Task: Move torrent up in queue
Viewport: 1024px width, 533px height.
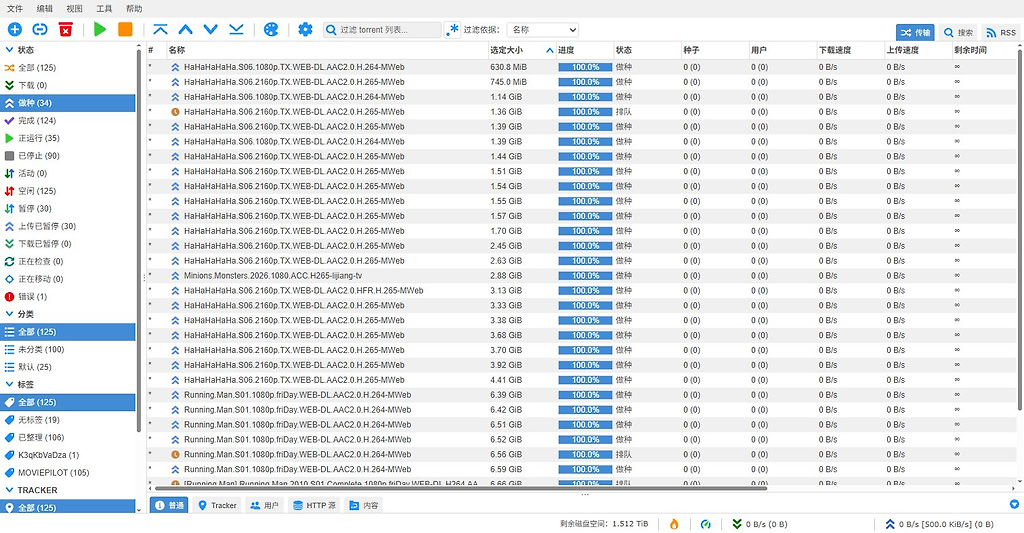Action: click(185, 29)
